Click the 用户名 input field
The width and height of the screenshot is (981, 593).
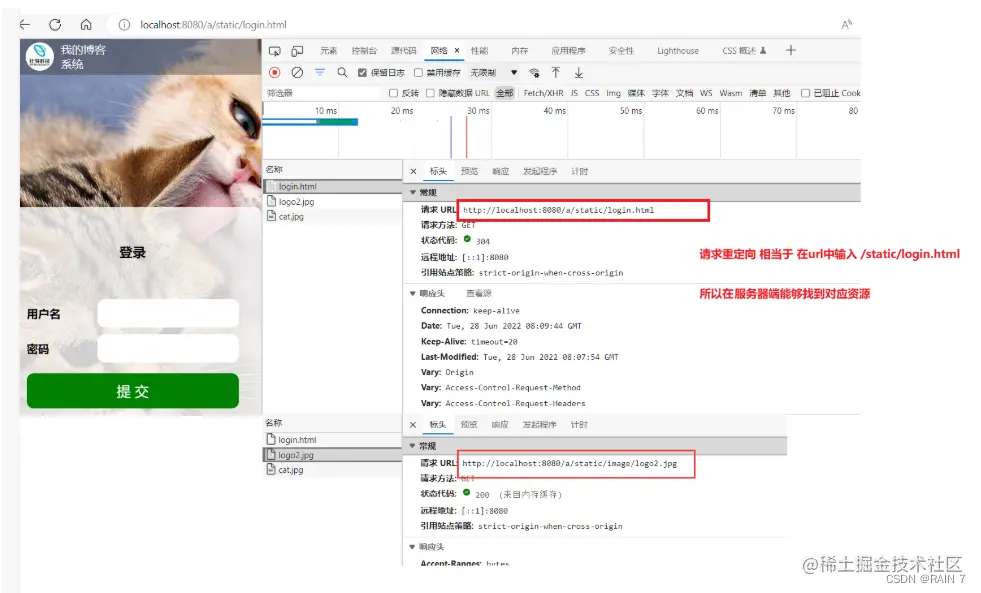168,313
